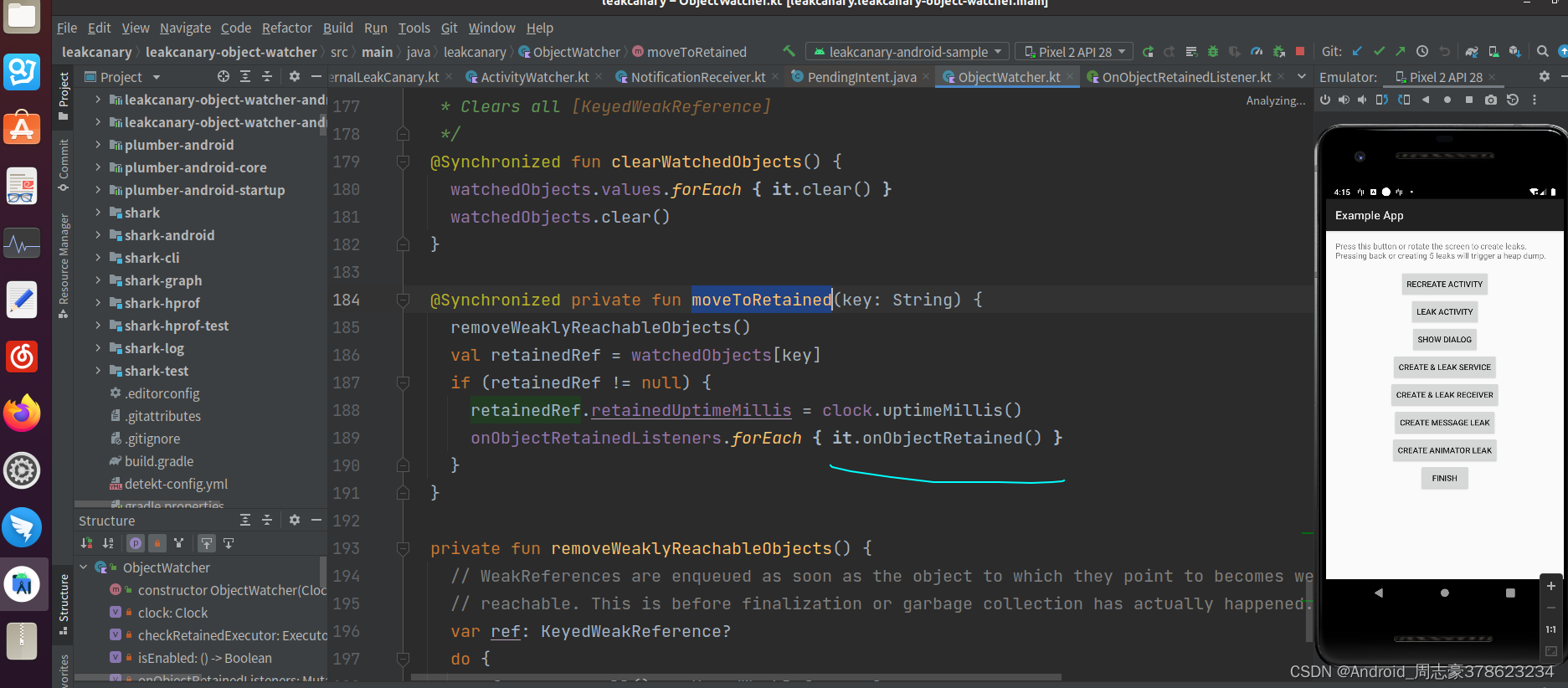The width and height of the screenshot is (1568, 688).
Task: Start debugging with the green bug icon
Action: tap(1212, 52)
